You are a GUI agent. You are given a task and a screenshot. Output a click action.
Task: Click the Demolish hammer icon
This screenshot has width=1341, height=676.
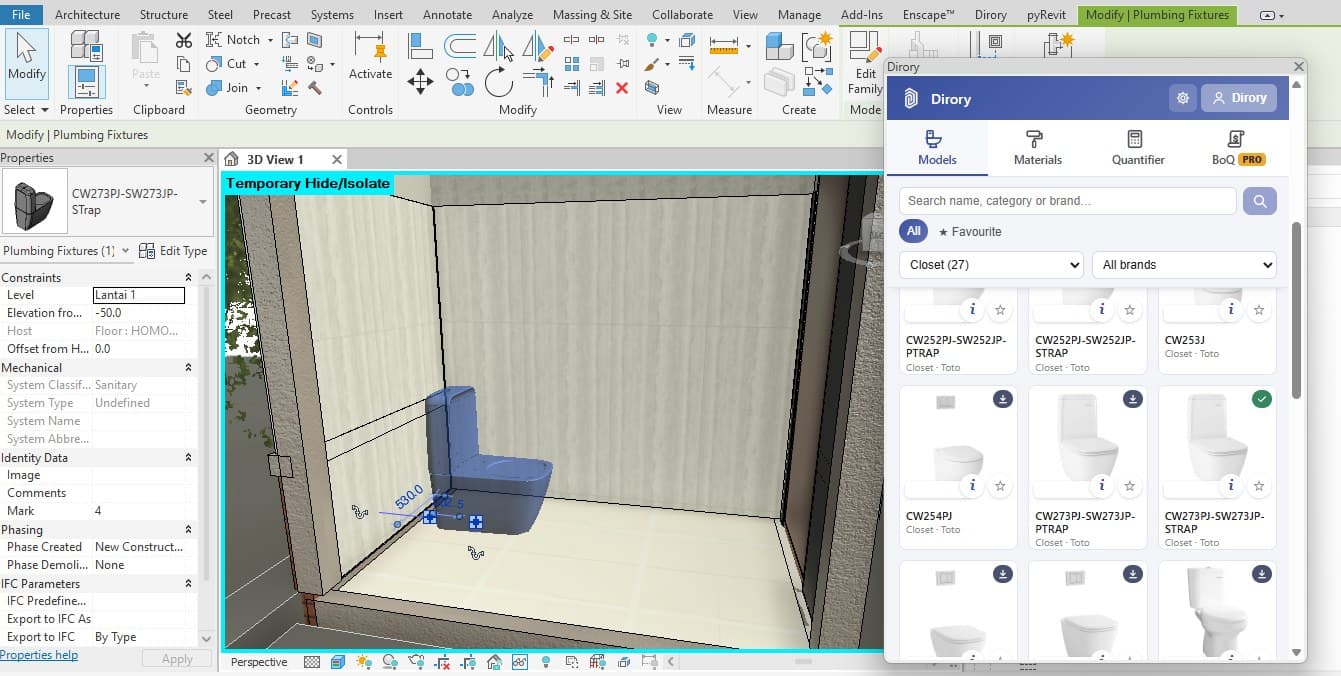(x=315, y=88)
